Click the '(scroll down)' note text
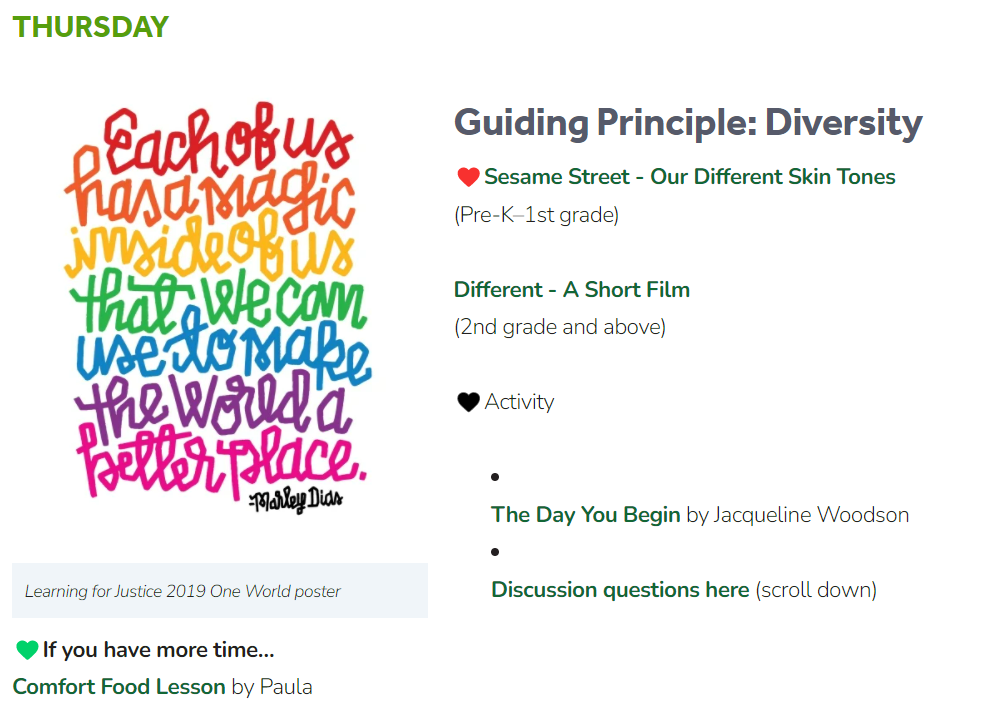The height and width of the screenshot is (712, 1002). coord(816,589)
